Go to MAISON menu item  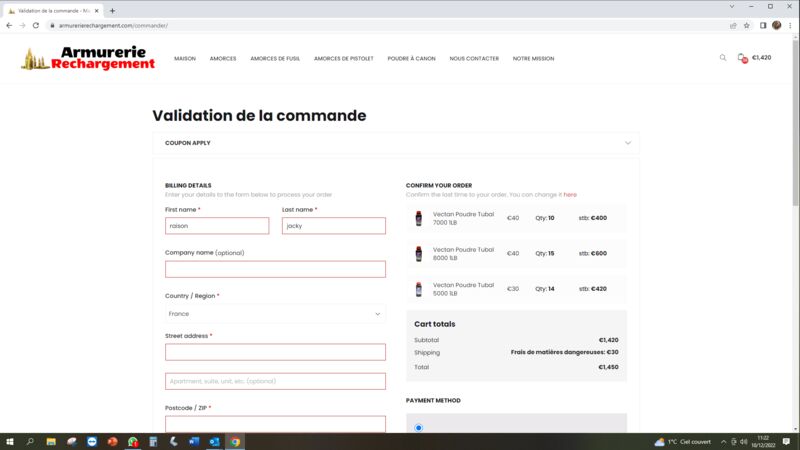(x=185, y=59)
